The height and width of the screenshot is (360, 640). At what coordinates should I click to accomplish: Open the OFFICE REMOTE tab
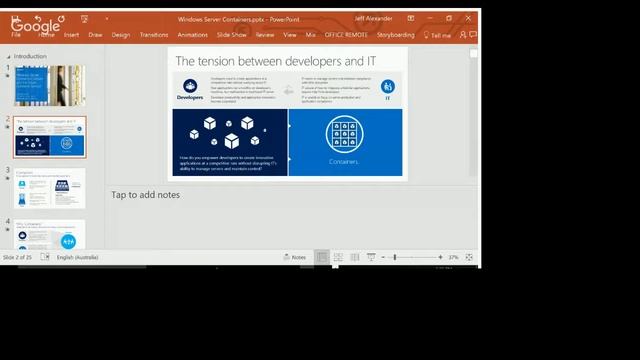346,35
